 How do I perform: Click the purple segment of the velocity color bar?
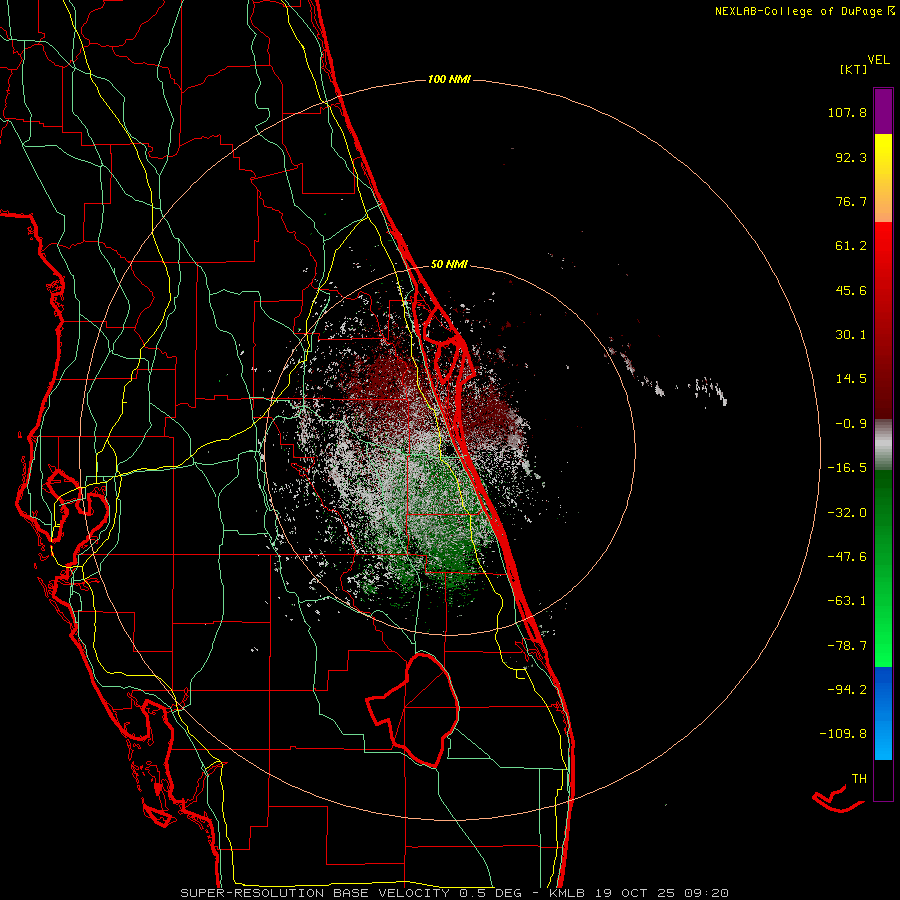point(883,111)
